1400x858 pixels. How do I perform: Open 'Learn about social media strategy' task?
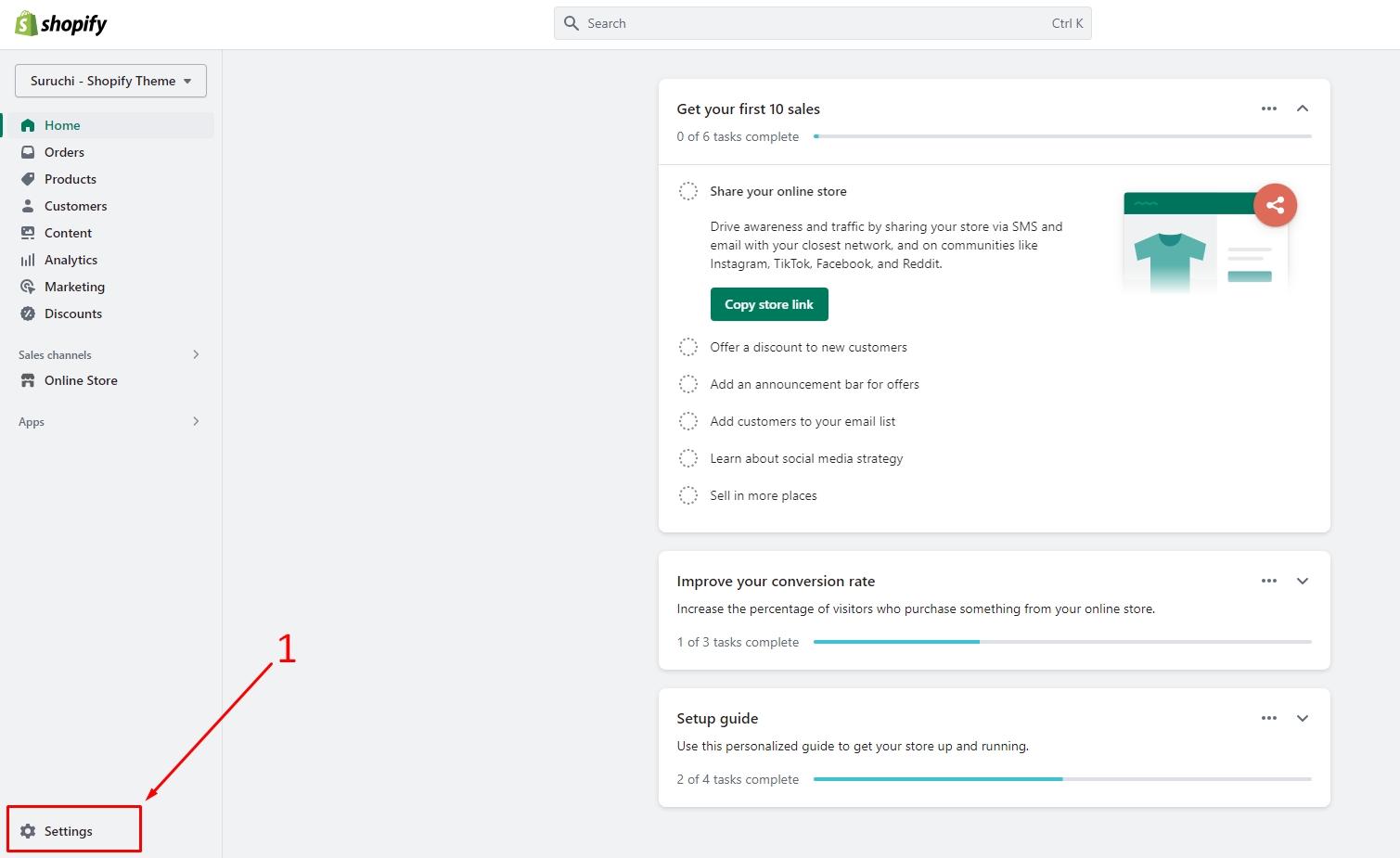pyautogui.click(x=806, y=458)
